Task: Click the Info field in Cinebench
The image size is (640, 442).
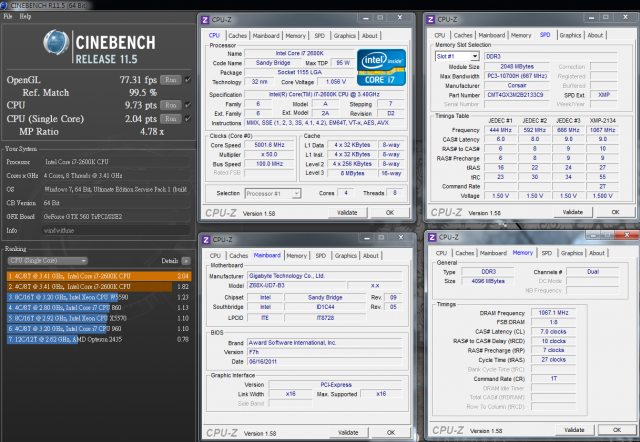Action: 116,231
